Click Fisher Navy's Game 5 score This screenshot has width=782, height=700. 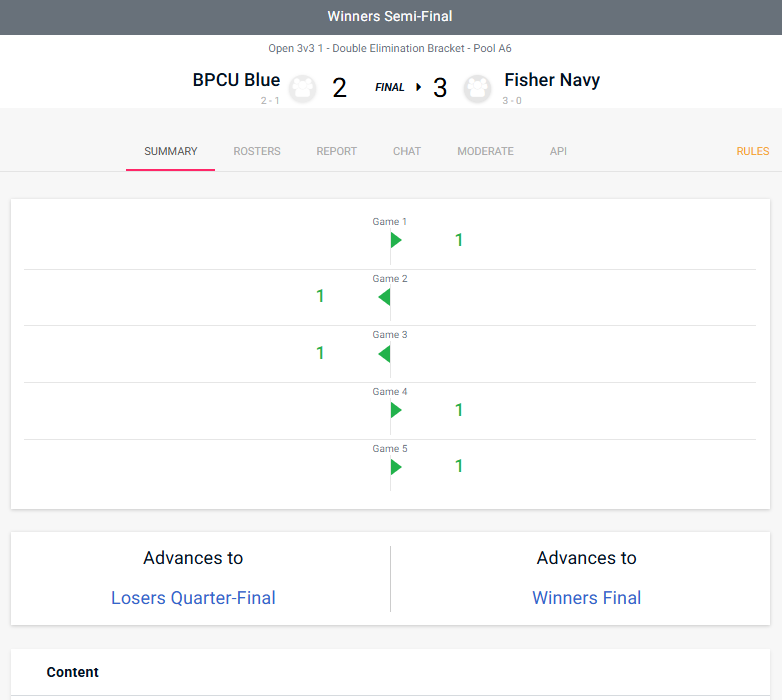point(459,466)
